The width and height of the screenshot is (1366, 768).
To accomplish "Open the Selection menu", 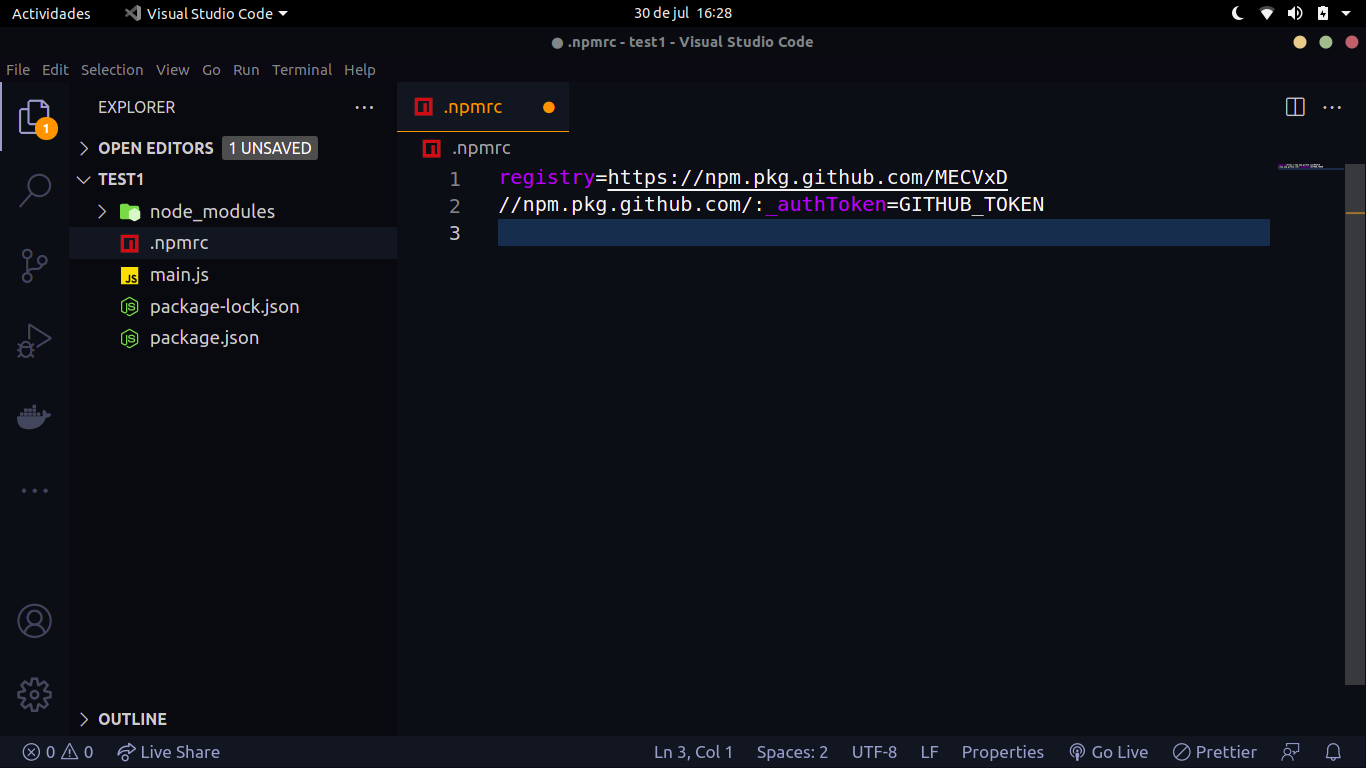I will 112,70.
